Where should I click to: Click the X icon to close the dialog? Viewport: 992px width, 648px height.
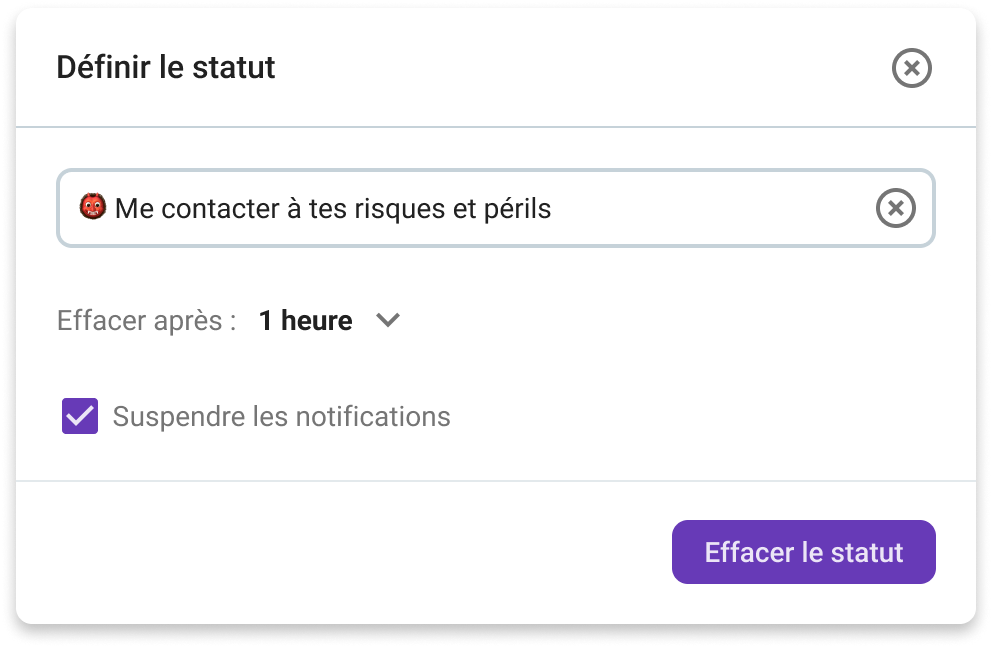[x=912, y=68]
